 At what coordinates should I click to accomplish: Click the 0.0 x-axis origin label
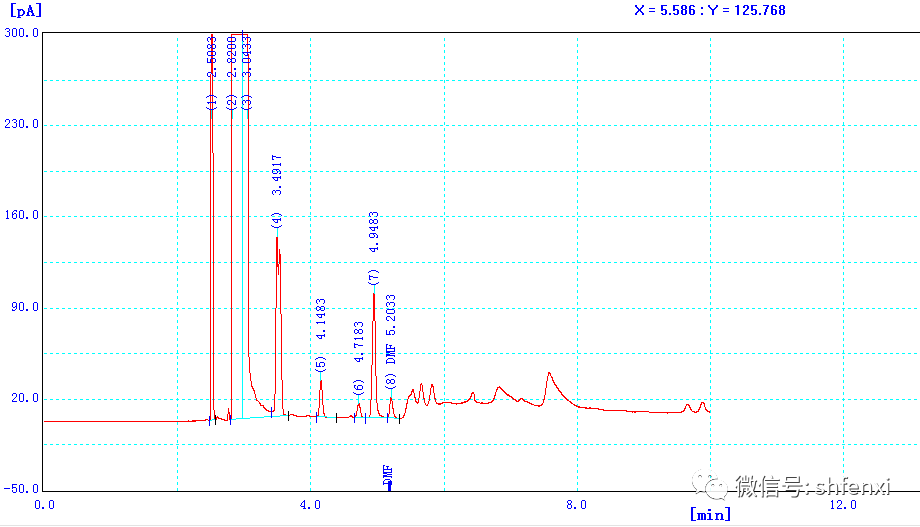[44, 504]
